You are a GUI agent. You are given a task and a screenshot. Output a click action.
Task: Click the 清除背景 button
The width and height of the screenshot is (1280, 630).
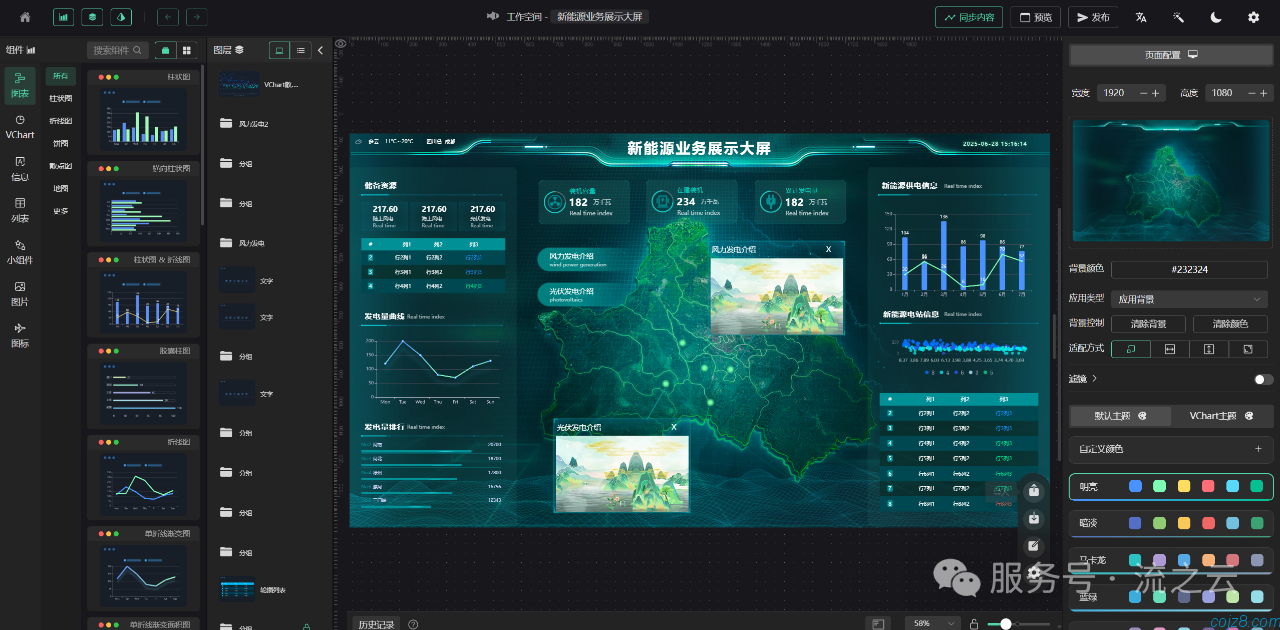pyautogui.click(x=1147, y=324)
